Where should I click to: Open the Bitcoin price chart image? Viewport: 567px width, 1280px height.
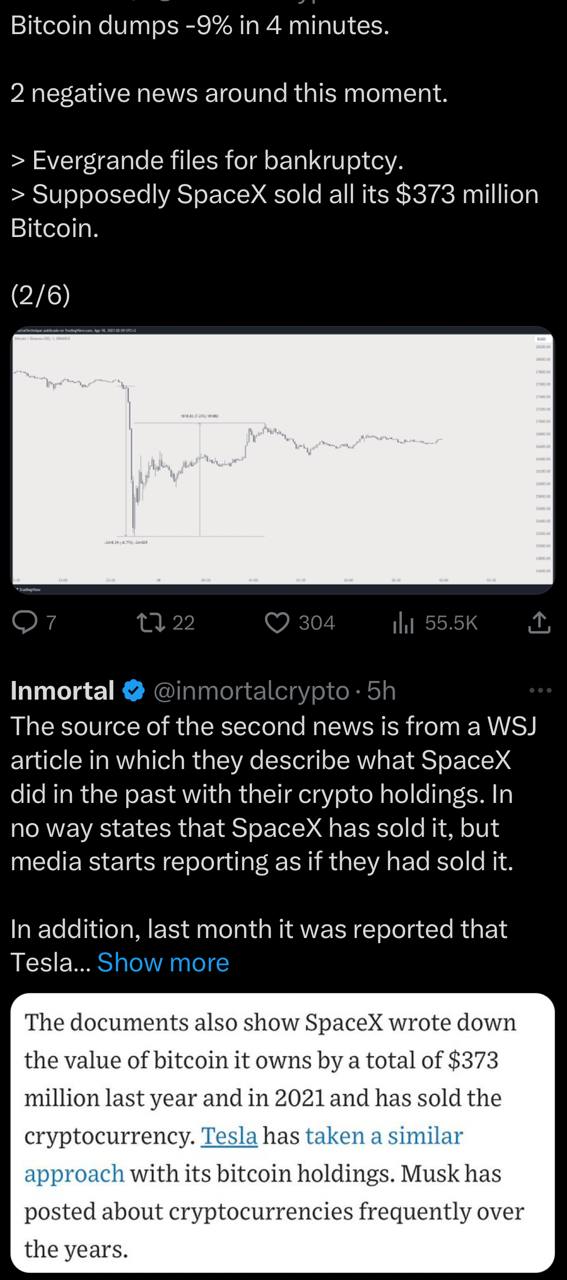(x=283, y=459)
